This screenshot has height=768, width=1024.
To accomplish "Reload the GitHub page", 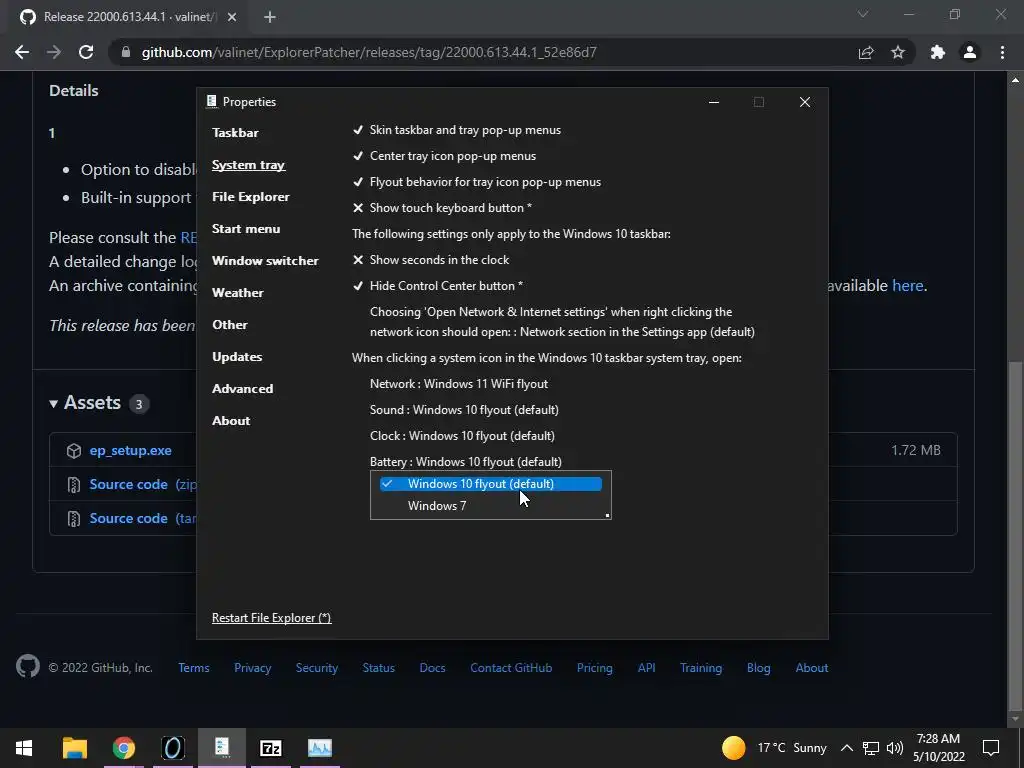I will (x=86, y=52).
